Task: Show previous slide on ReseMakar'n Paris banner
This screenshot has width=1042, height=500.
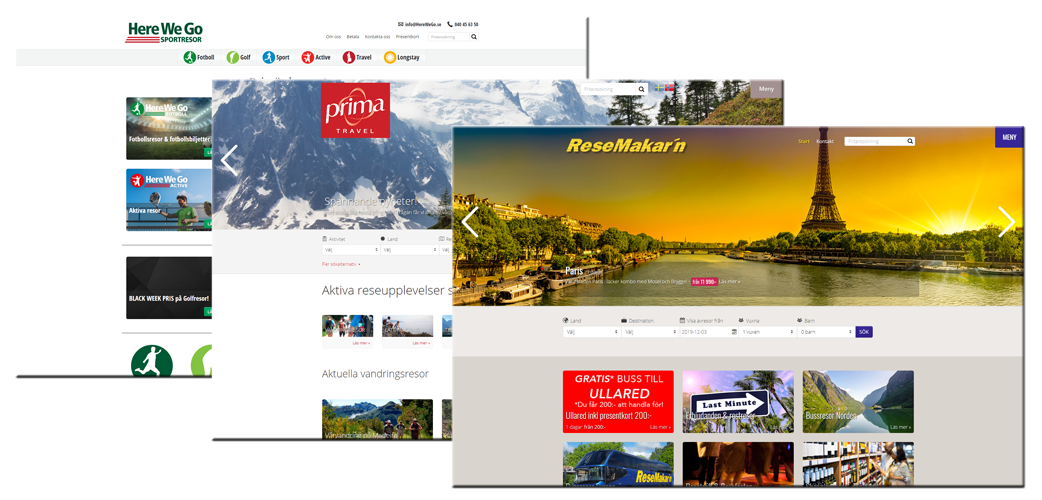Action: pyautogui.click(x=470, y=222)
